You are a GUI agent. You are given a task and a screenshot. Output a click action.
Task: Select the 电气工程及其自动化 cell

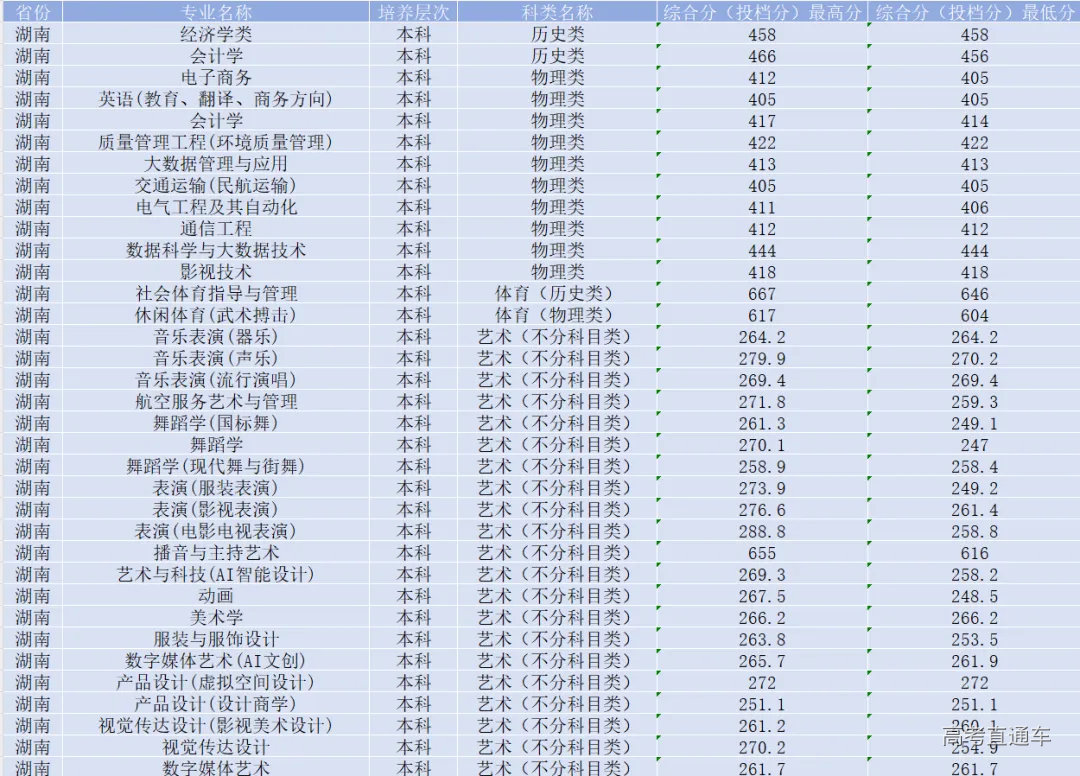coord(216,207)
